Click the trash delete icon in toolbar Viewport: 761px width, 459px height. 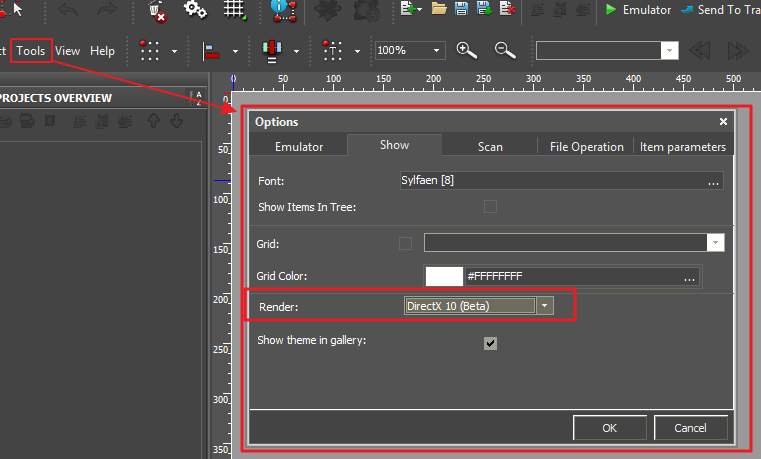(x=157, y=10)
